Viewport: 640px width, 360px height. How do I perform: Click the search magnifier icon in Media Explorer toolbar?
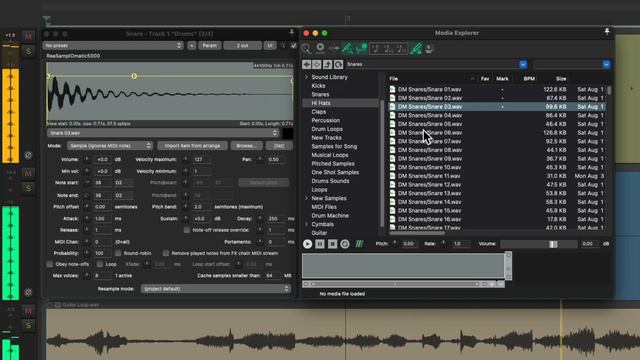tap(307, 49)
